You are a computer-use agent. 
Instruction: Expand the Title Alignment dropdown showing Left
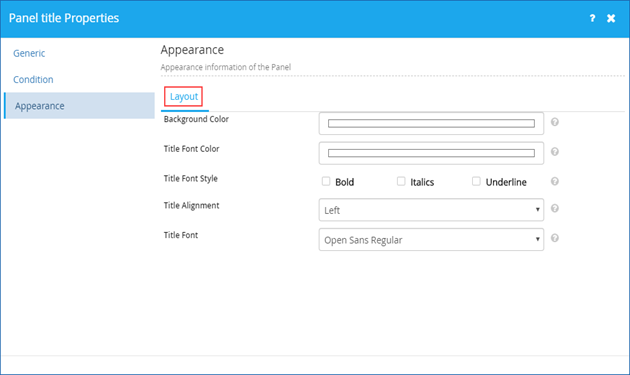(x=431, y=210)
